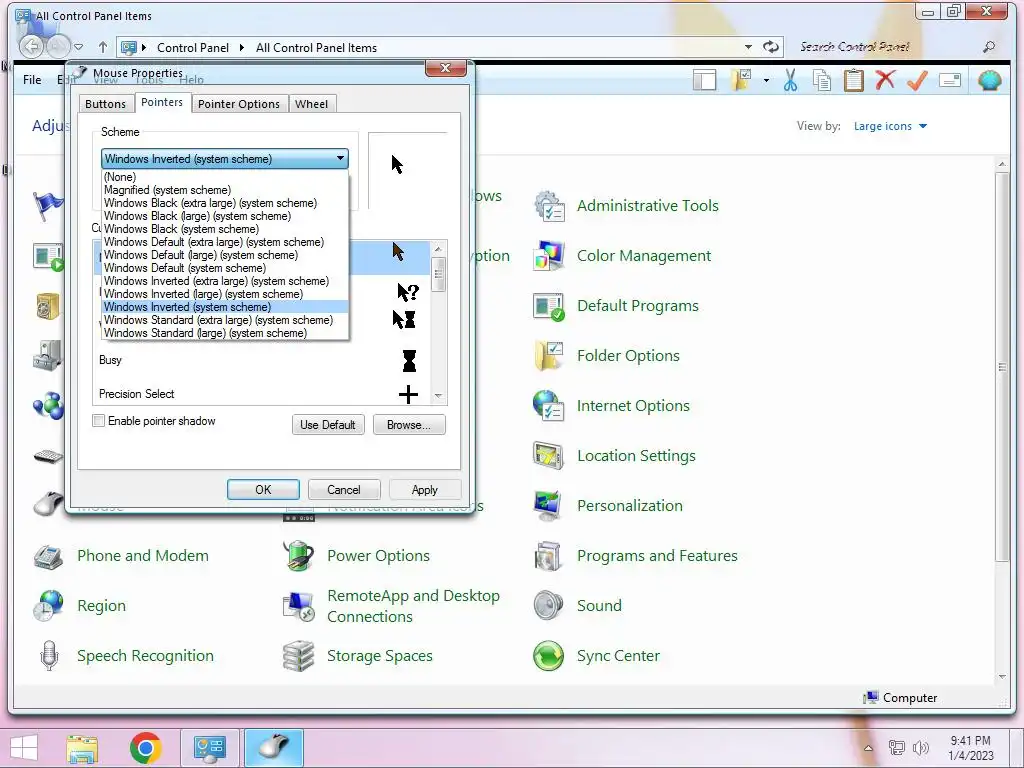The width and height of the screenshot is (1024, 768).
Task: Open the Region globe clock icon
Action: 49,606
